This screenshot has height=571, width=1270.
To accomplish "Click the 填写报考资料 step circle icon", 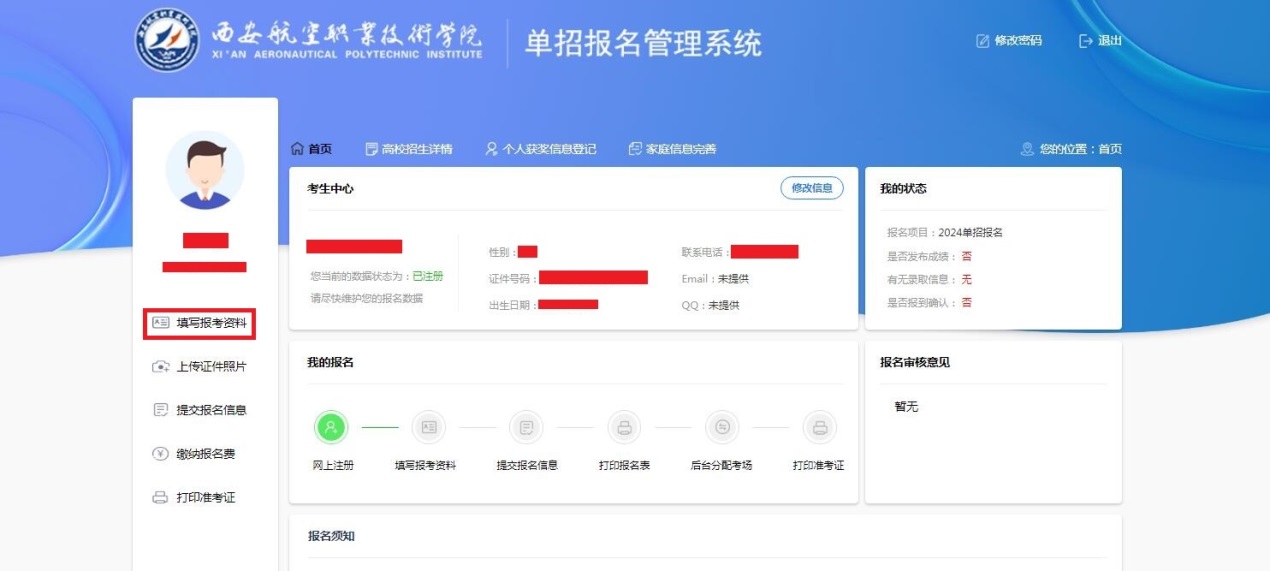I will [x=428, y=427].
